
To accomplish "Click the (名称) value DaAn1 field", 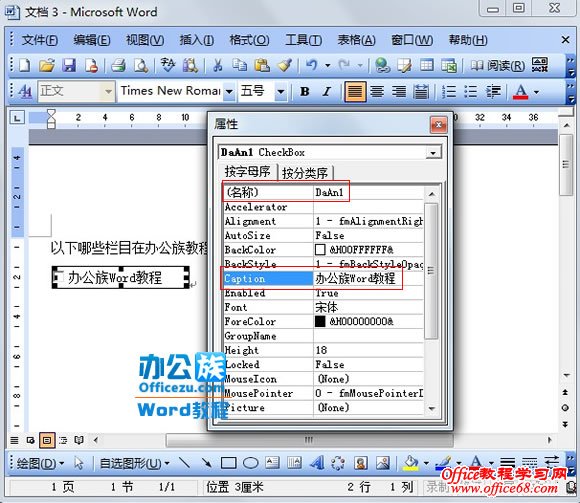I will 368,192.
